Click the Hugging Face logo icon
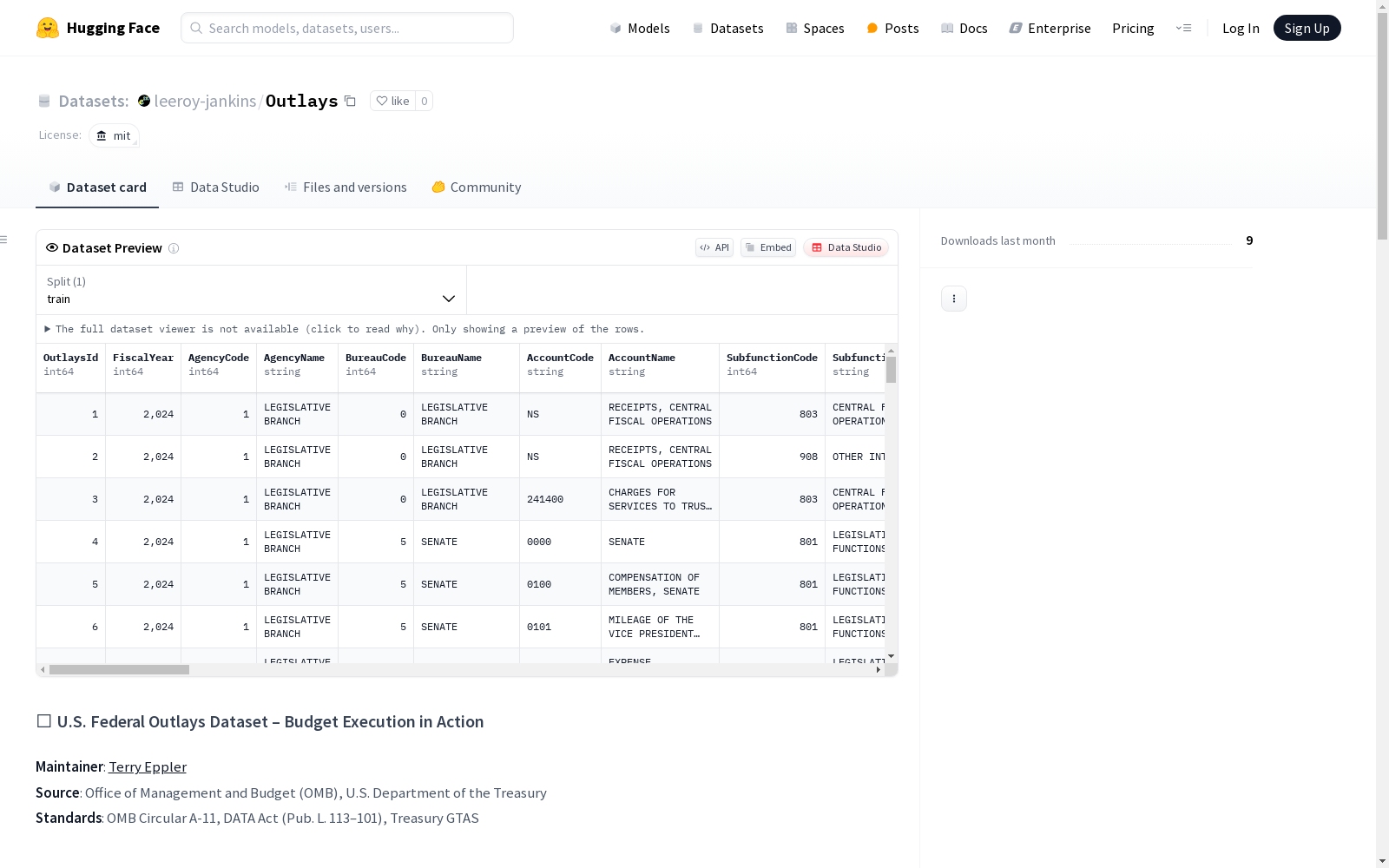The height and width of the screenshot is (868, 1389). 48,28
